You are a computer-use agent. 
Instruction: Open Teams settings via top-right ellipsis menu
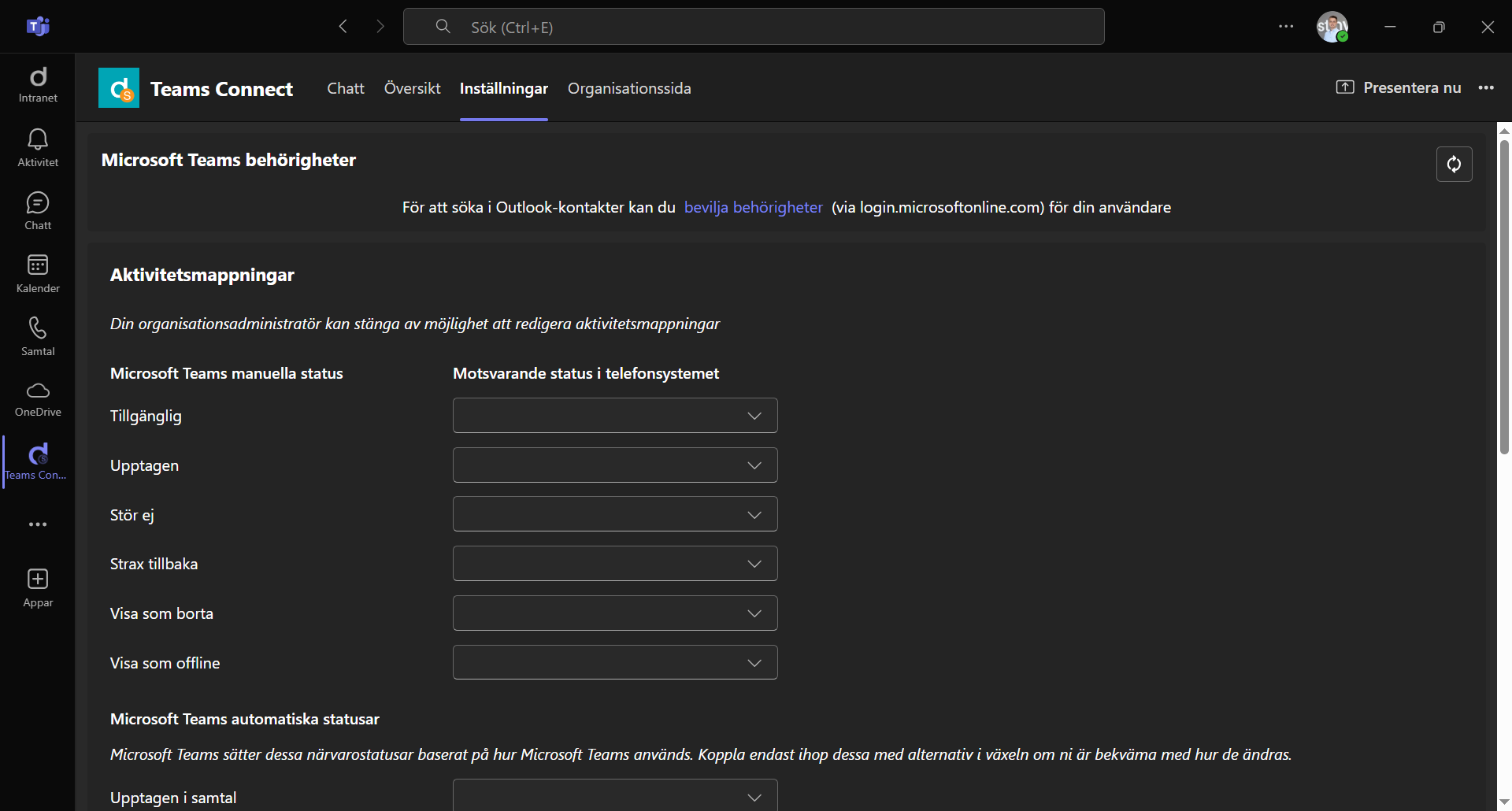(x=1286, y=26)
